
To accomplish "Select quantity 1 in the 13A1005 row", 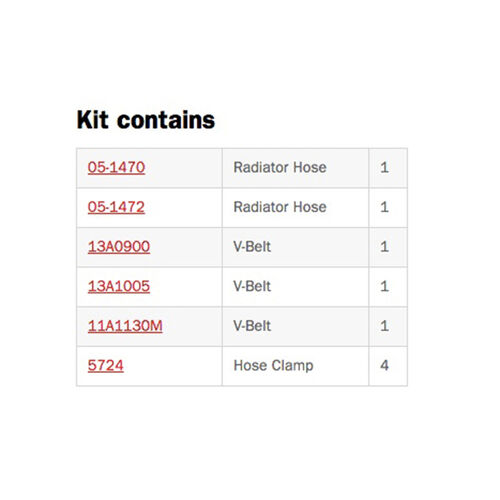I will (x=384, y=286).
